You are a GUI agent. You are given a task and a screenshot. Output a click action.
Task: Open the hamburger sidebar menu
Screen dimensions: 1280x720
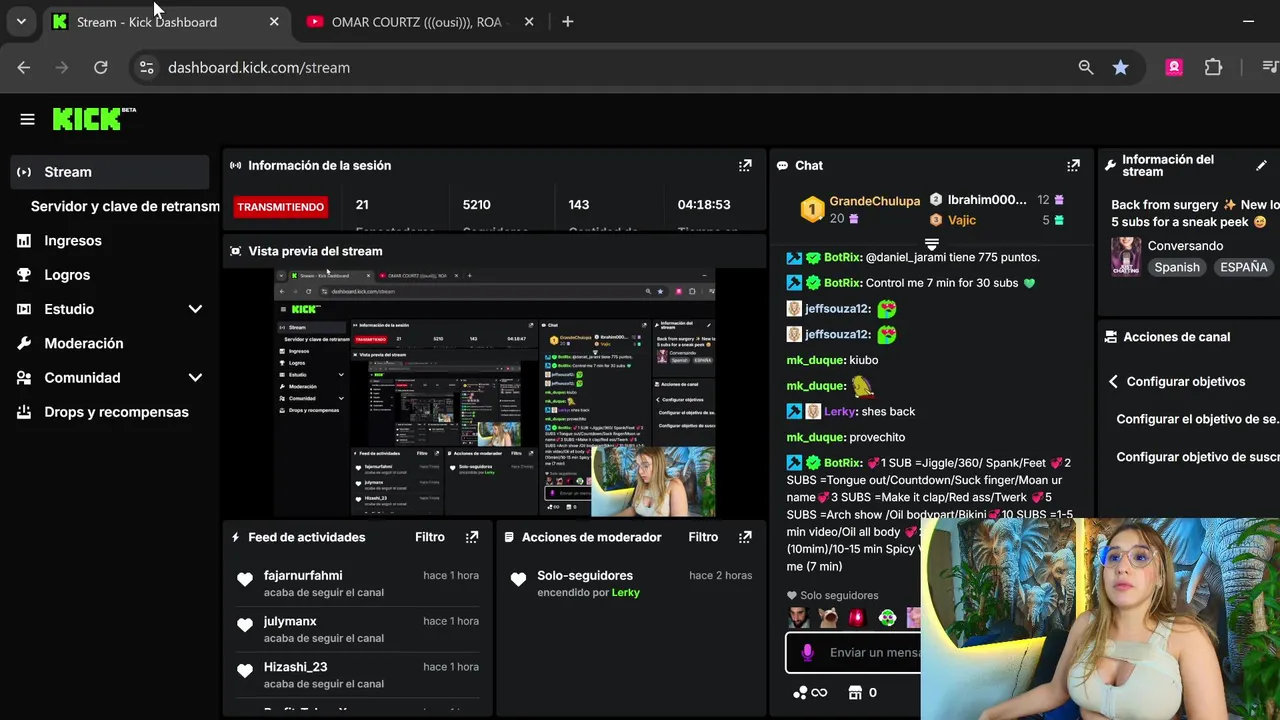coord(27,119)
